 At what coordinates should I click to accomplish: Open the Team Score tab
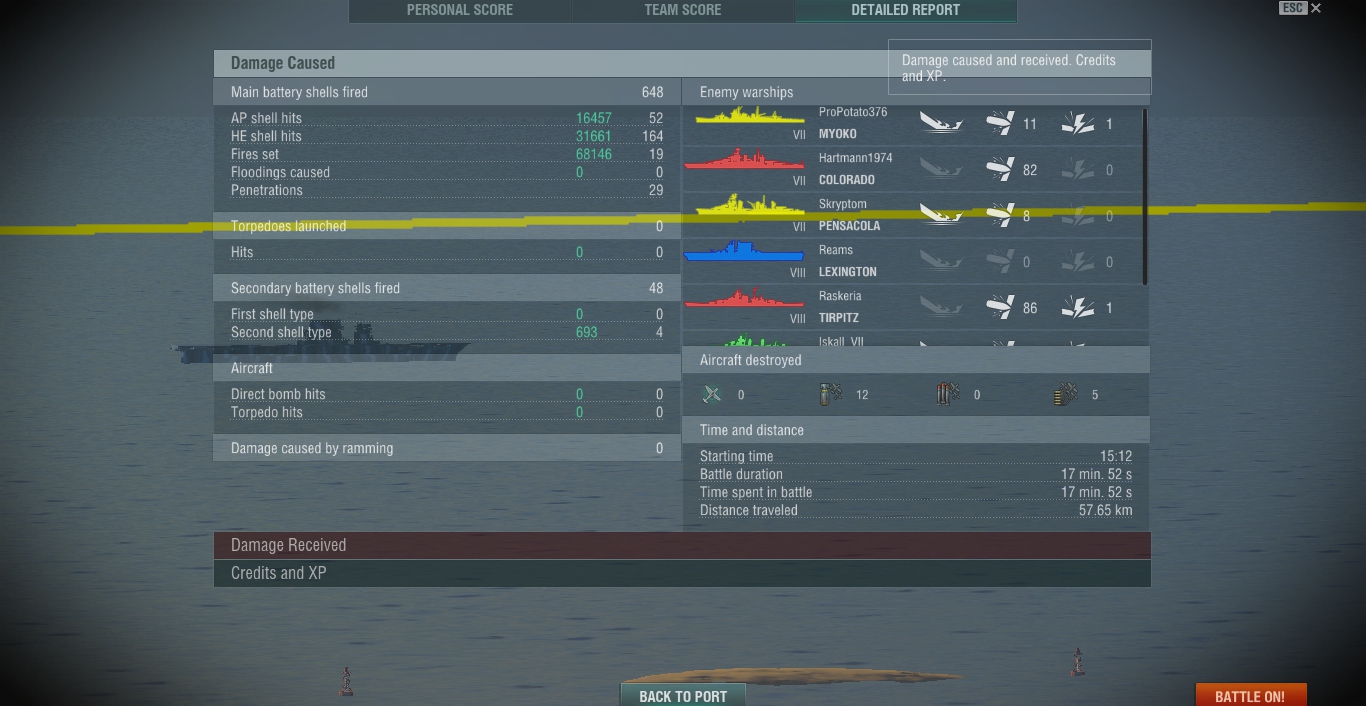click(x=683, y=10)
